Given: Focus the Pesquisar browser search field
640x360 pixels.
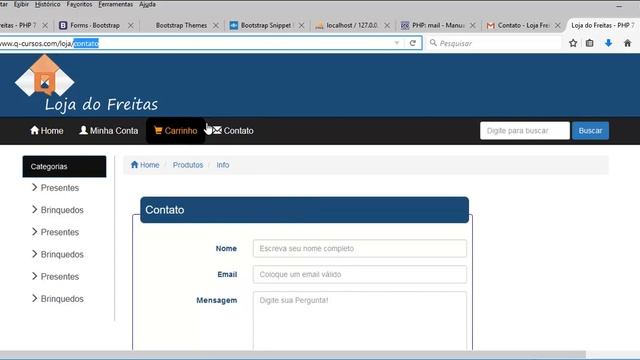Looking at the screenshot, I should coord(494,43).
